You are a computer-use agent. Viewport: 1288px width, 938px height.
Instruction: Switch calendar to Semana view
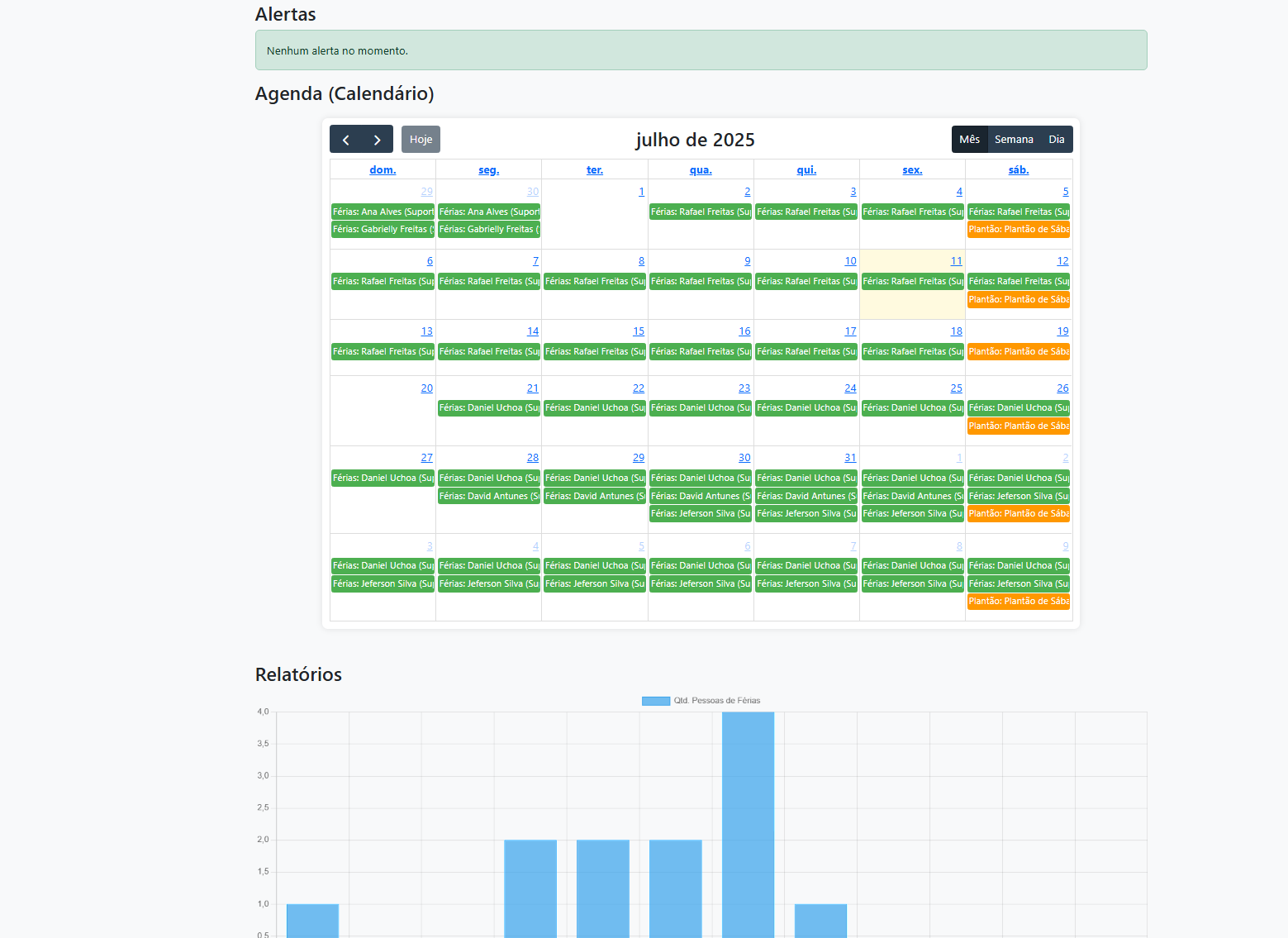(x=1014, y=140)
